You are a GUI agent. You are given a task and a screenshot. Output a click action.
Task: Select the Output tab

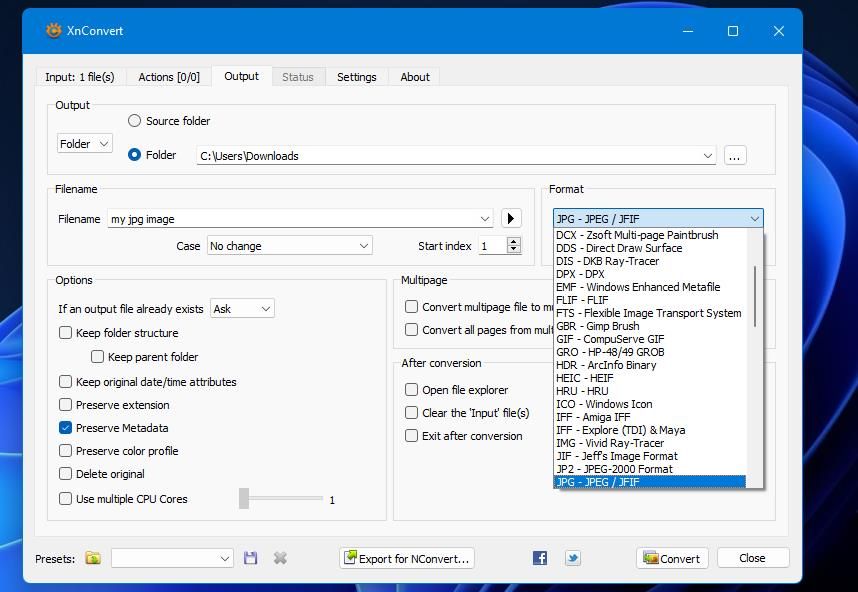pos(241,76)
